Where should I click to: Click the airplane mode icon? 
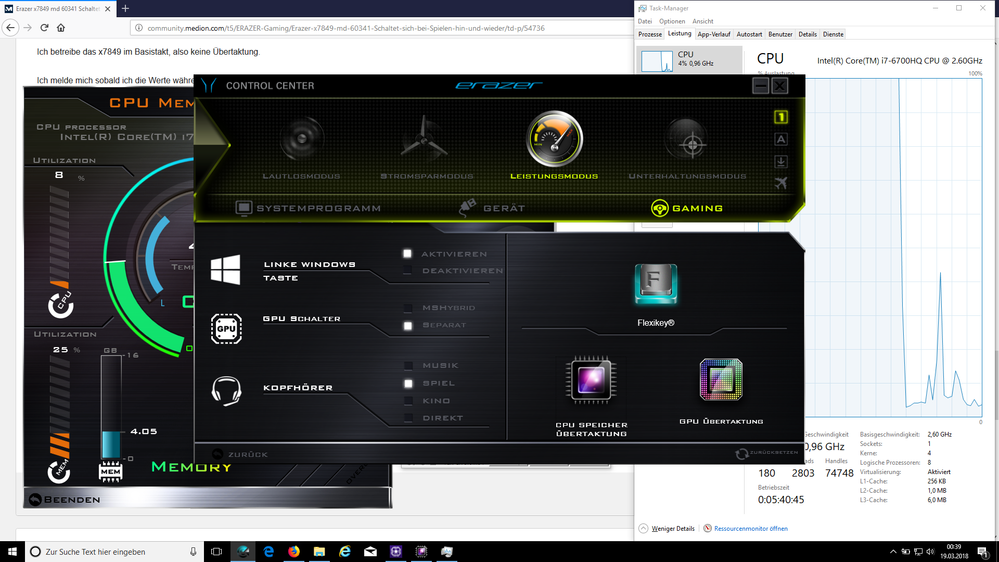coord(780,183)
